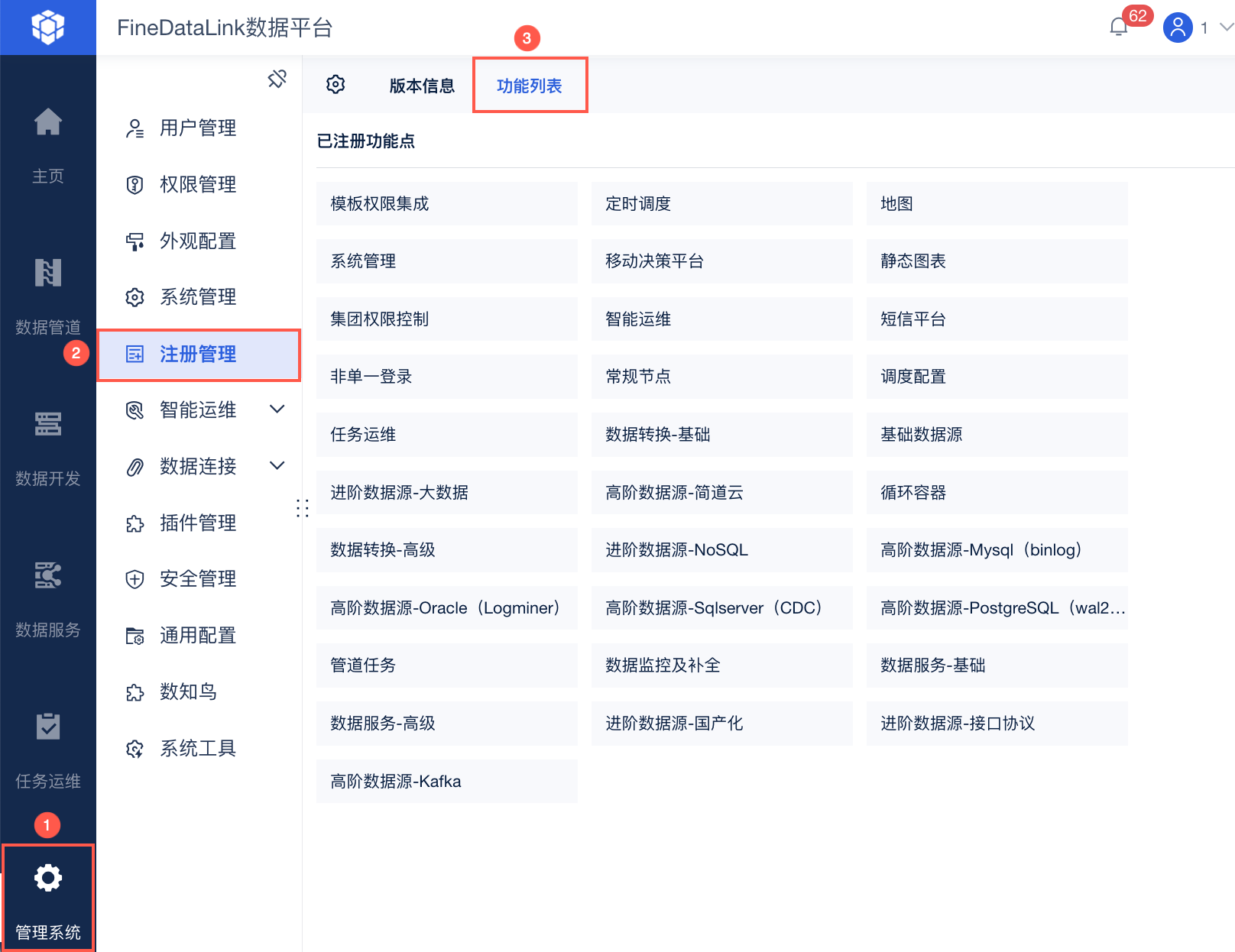Click the FineDataLink logo icon
1235x952 pixels.
[48, 28]
